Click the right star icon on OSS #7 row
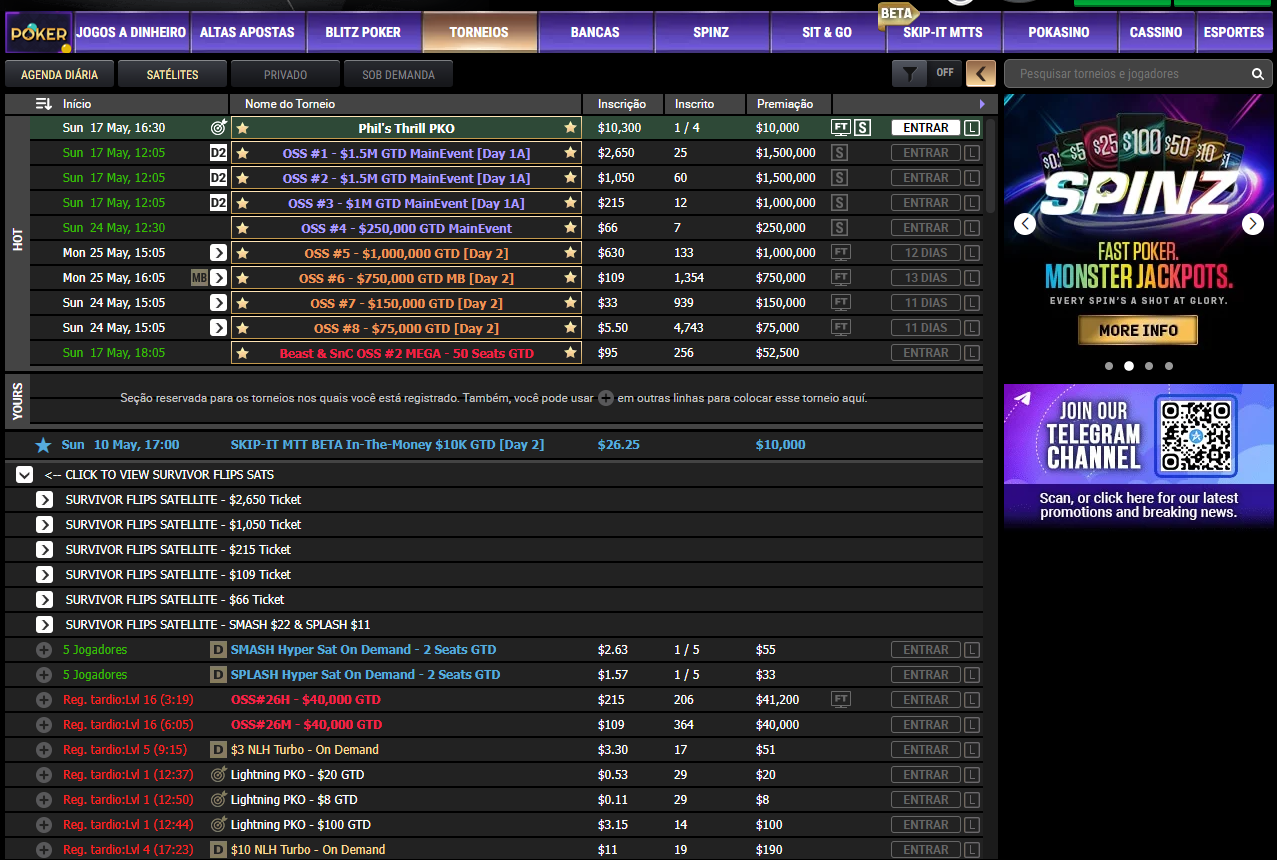Viewport: 1277px width, 860px height. click(x=570, y=303)
